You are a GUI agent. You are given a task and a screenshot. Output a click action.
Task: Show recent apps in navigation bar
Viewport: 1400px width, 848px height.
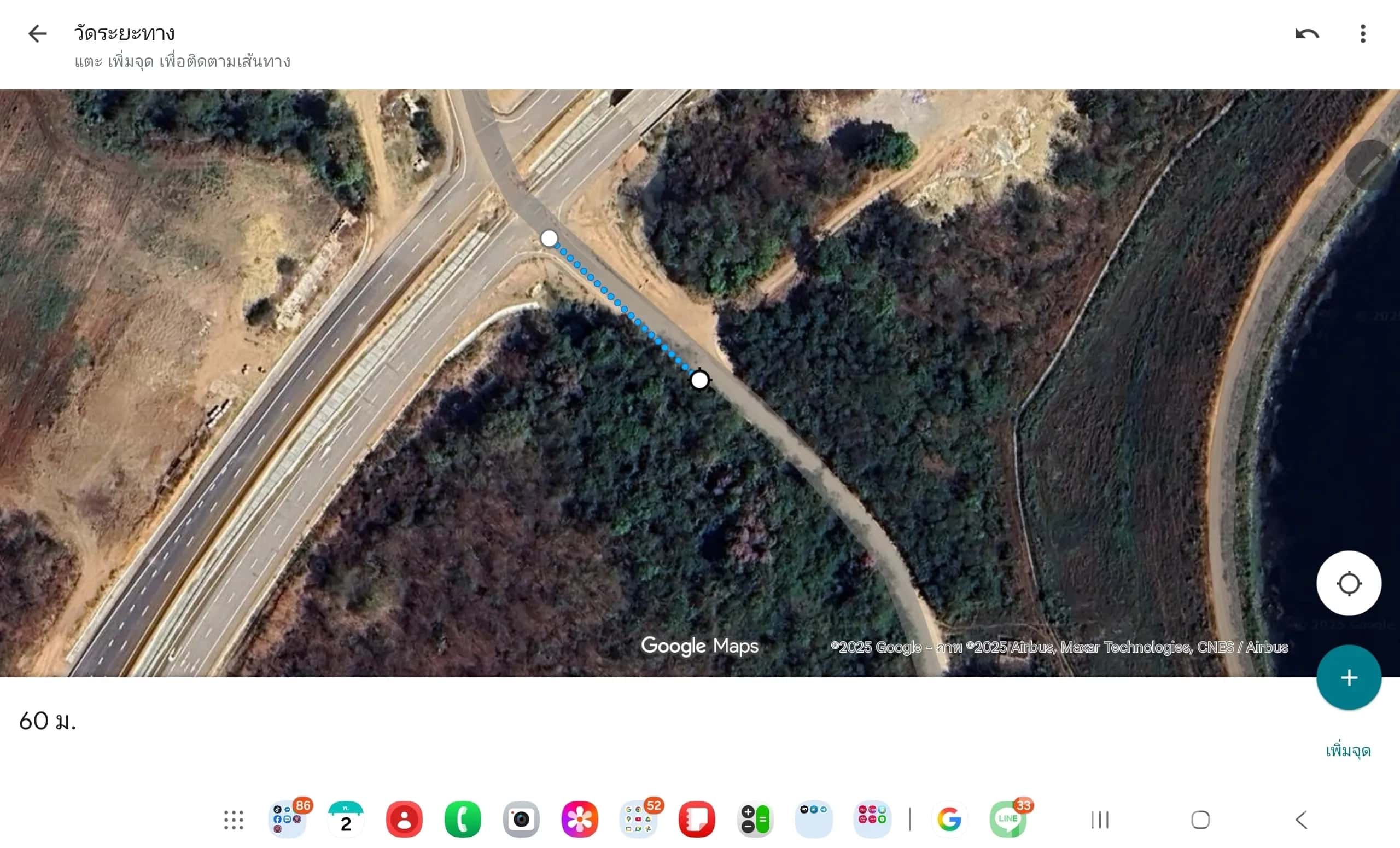[1100, 820]
